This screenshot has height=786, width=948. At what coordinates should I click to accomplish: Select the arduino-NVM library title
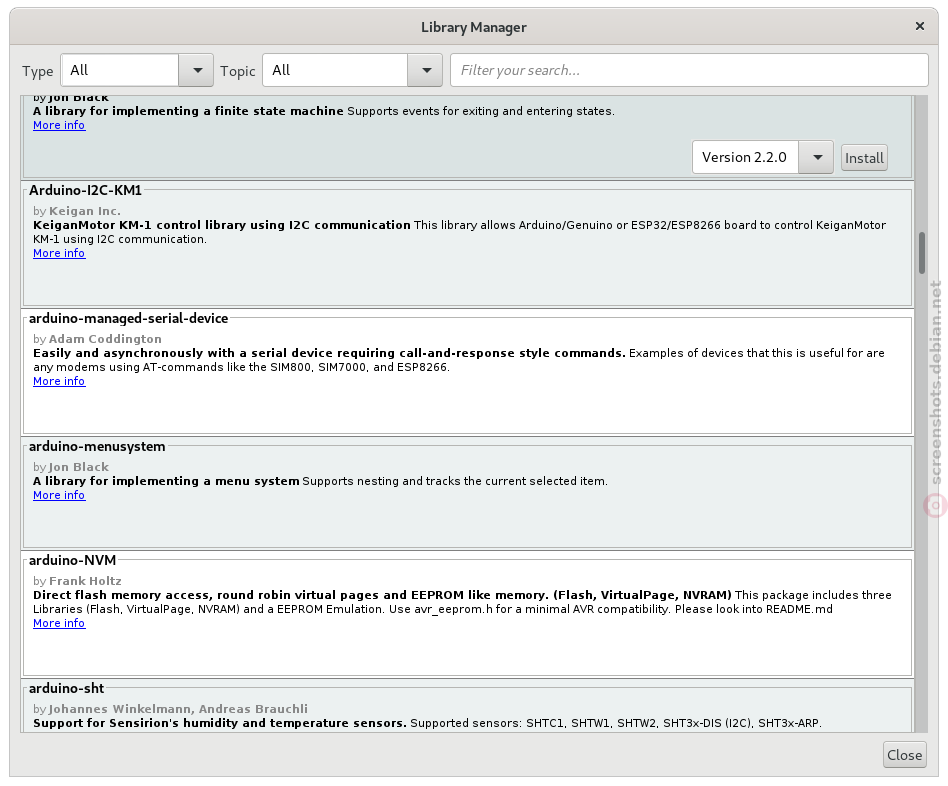coord(73,560)
